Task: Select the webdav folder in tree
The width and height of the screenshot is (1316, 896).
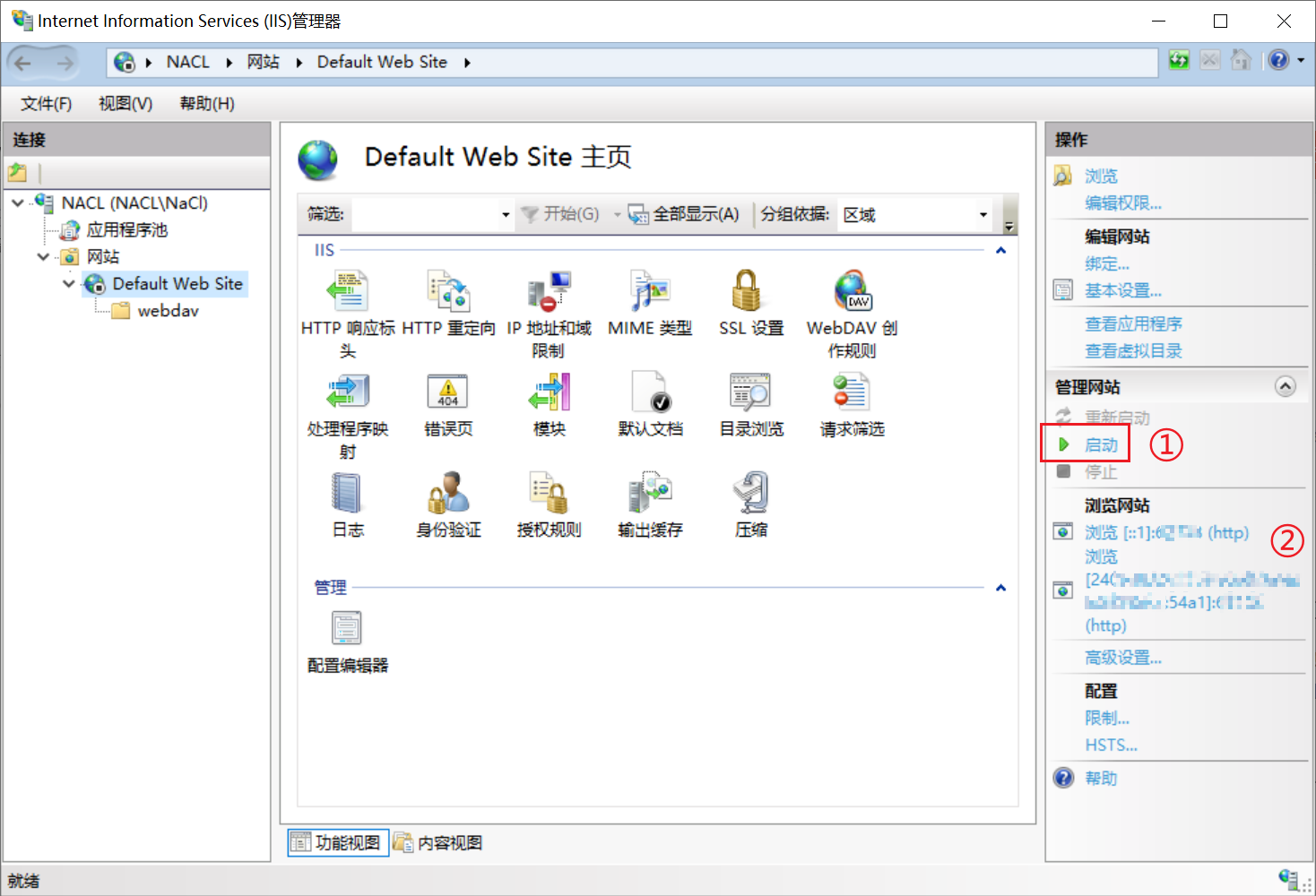Action: point(168,311)
